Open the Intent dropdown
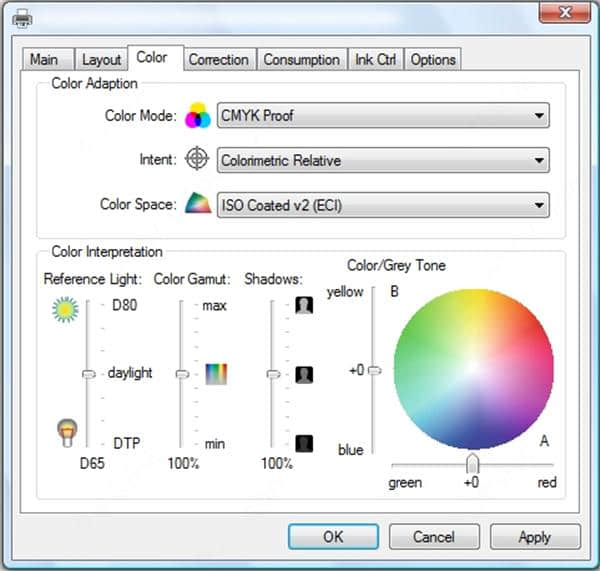 (383, 160)
